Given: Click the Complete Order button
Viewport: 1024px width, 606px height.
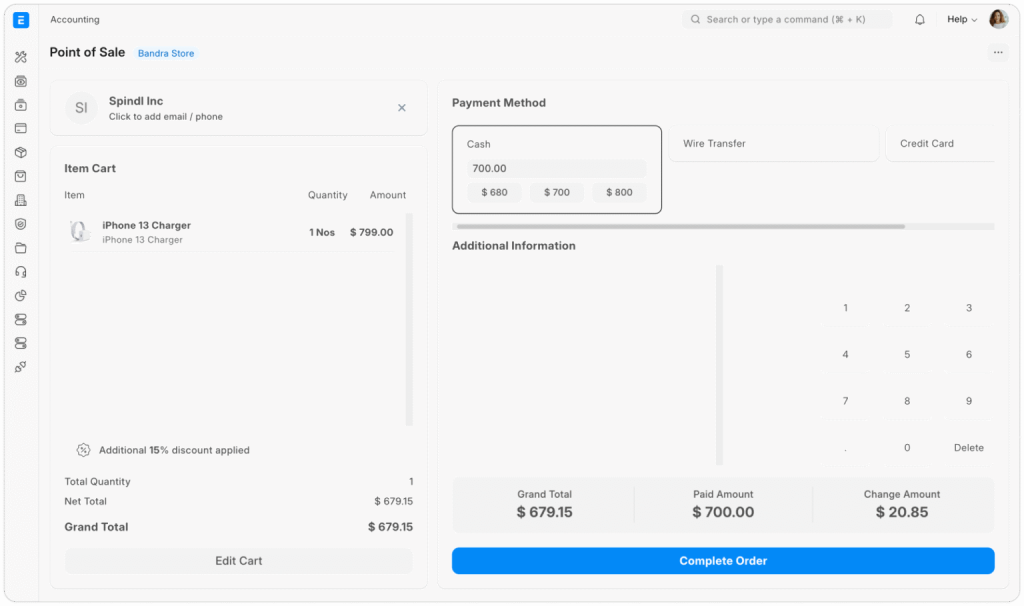Looking at the screenshot, I should 723,561.
